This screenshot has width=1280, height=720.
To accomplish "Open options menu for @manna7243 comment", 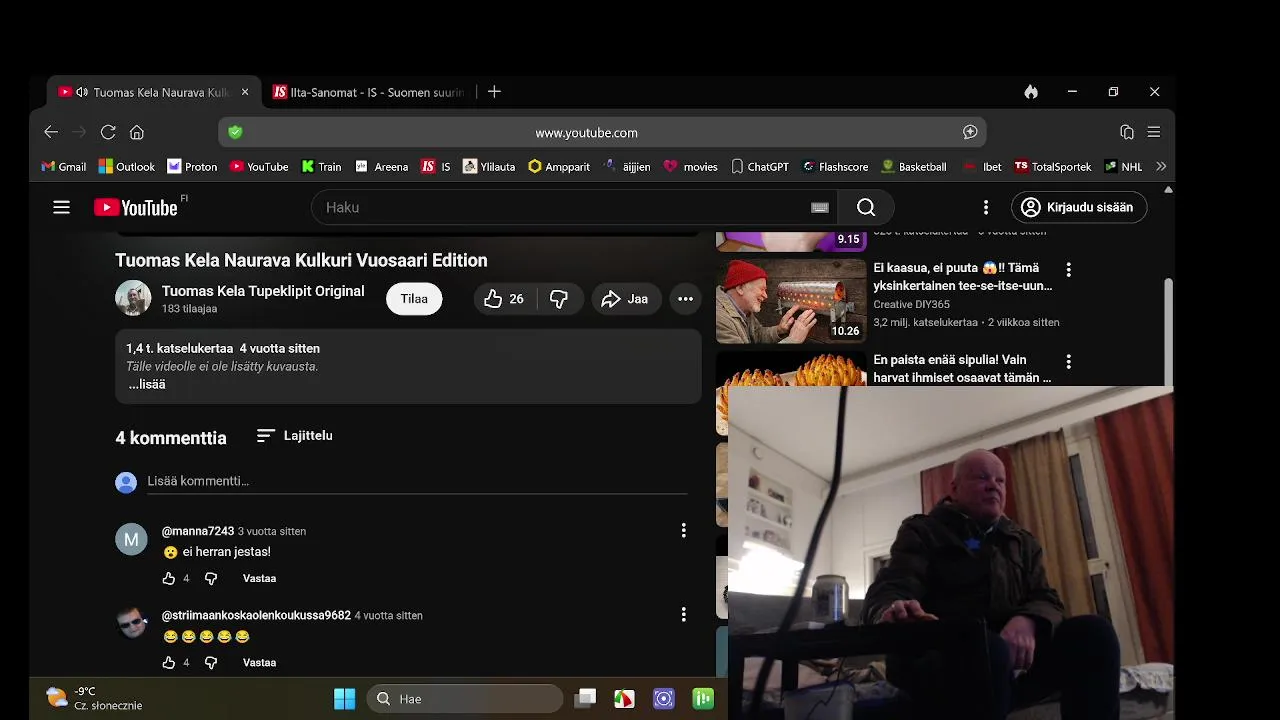I will click(684, 530).
